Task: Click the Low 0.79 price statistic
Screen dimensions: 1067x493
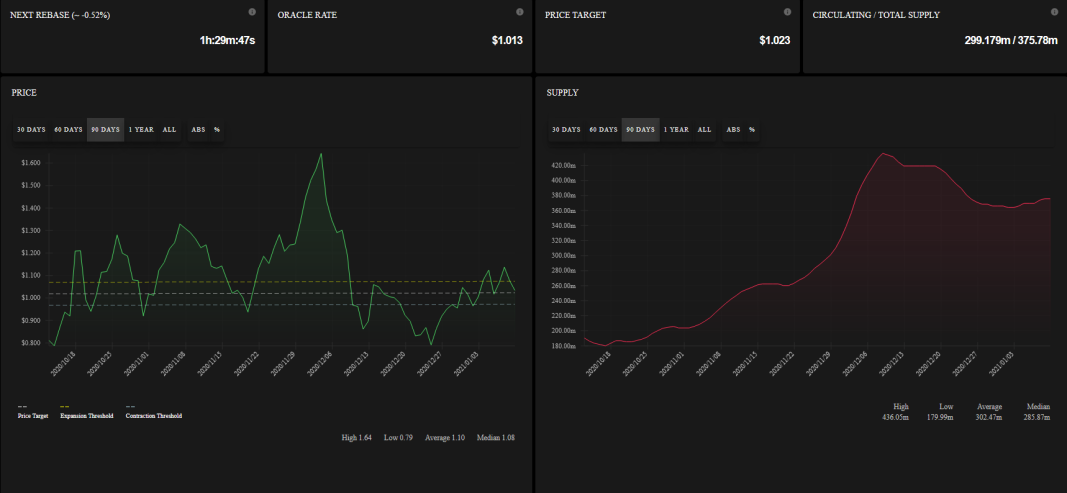Action: [398, 438]
